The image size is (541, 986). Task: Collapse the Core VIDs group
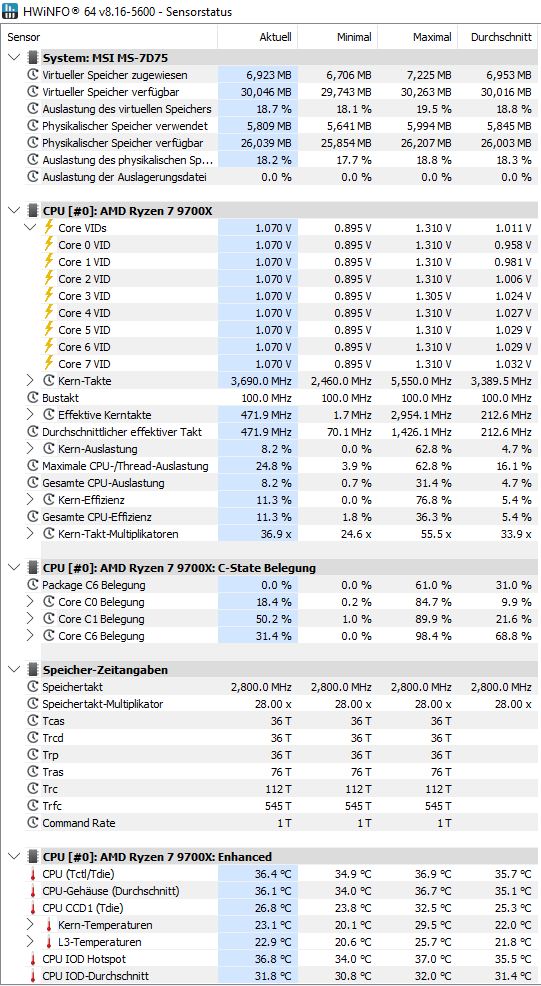click(x=31, y=228)
